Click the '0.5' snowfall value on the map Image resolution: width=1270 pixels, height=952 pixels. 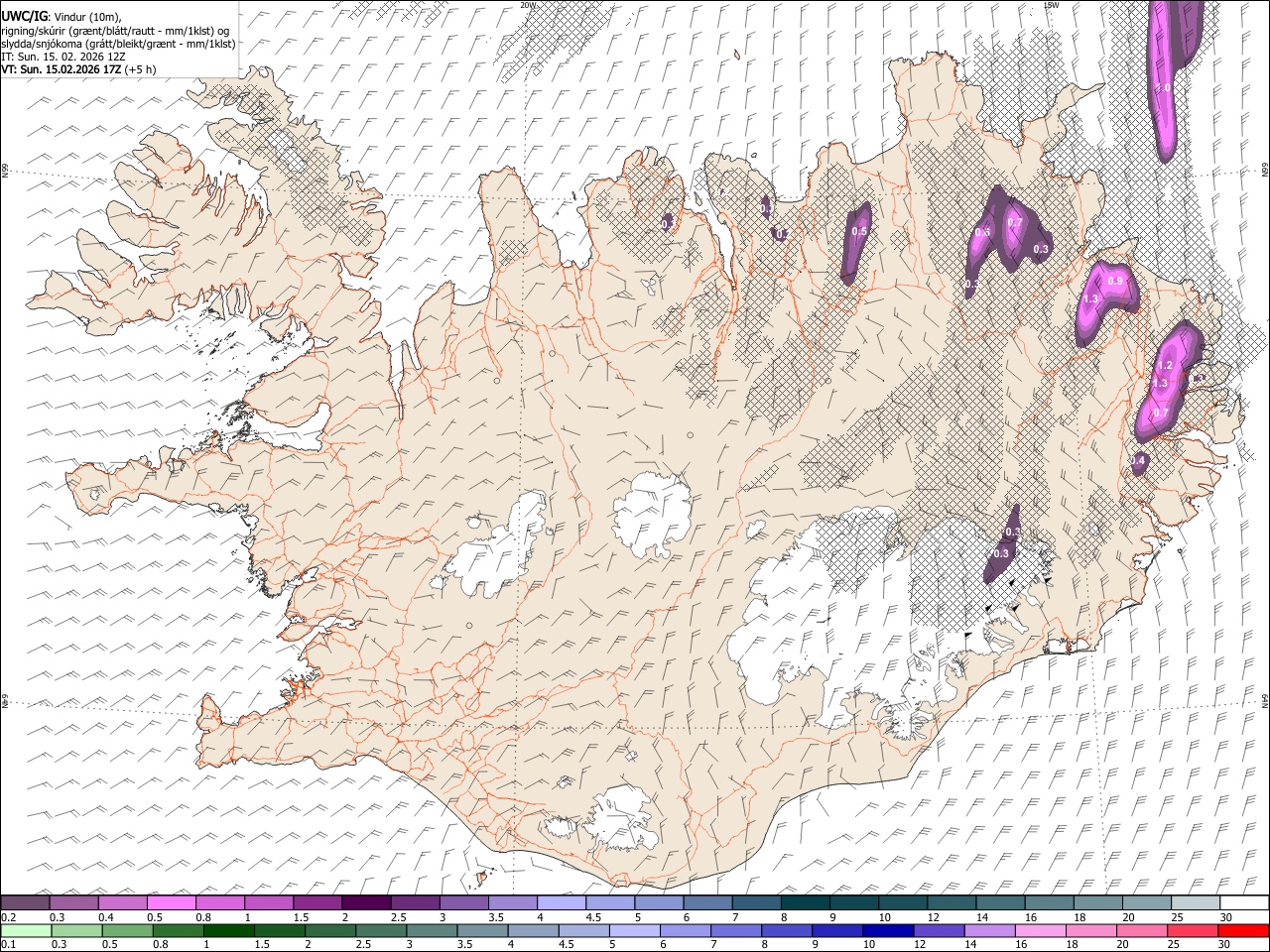[859, 231]
